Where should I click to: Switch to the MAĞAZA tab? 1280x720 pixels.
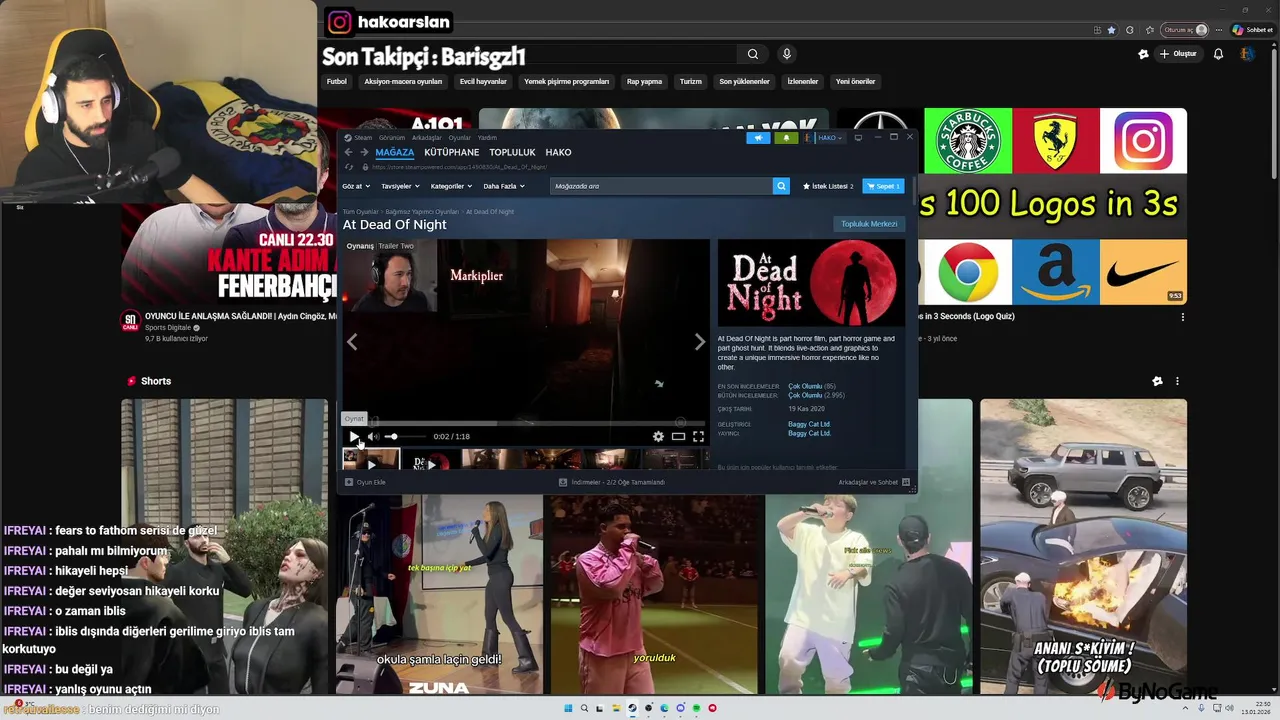pyautogui.click(x=395, y=152)
